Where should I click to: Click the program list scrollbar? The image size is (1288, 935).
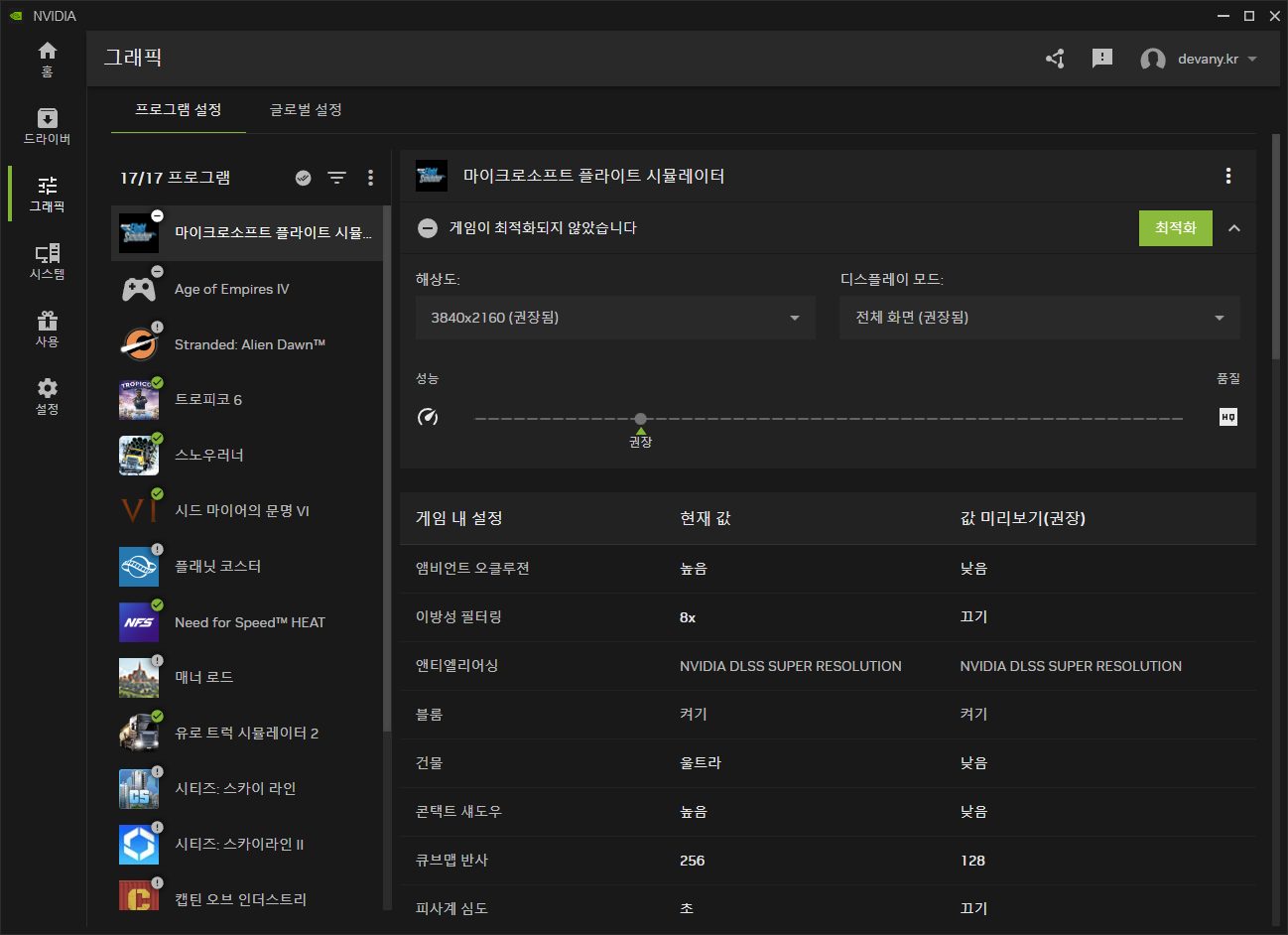pos(387,468)
